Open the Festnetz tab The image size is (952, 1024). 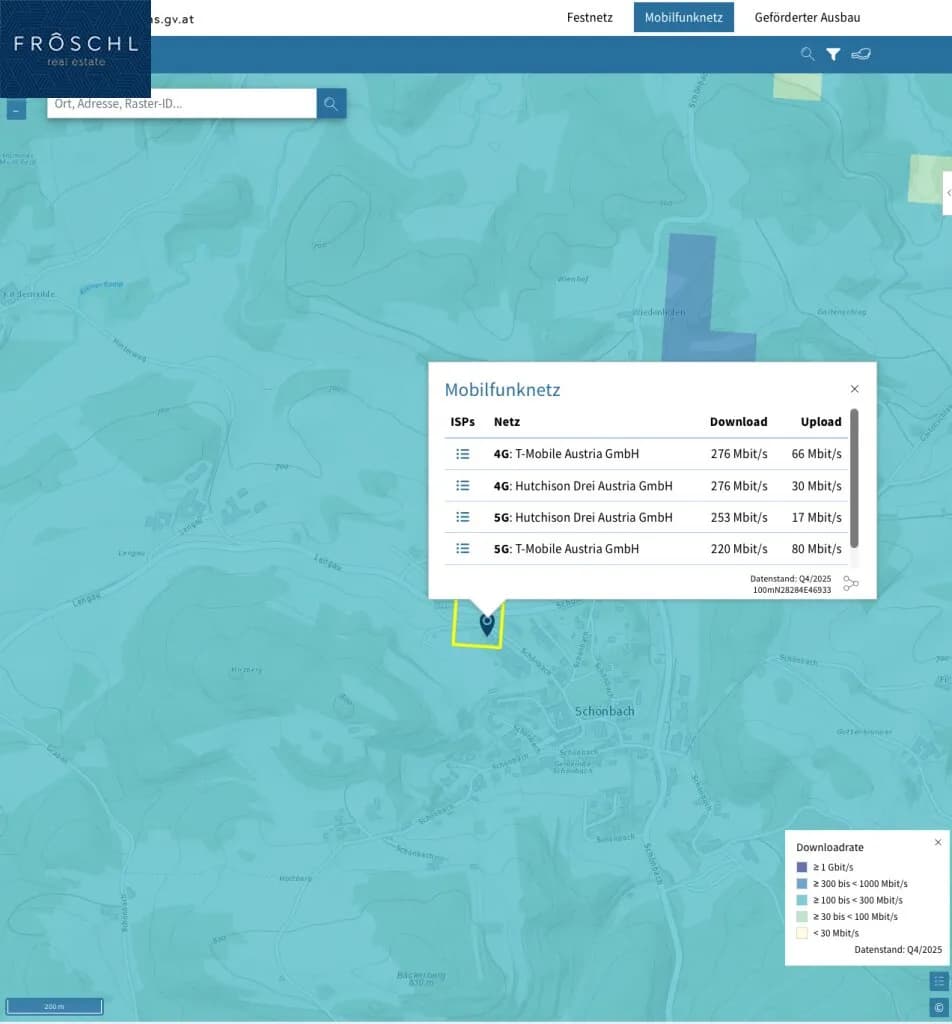coord(589,18)
